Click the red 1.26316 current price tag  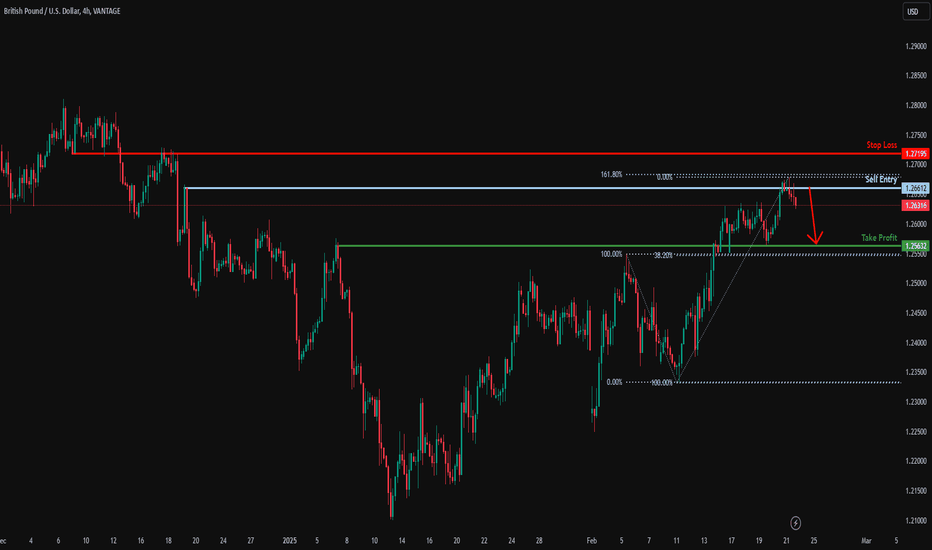click(x=915, y=206)
